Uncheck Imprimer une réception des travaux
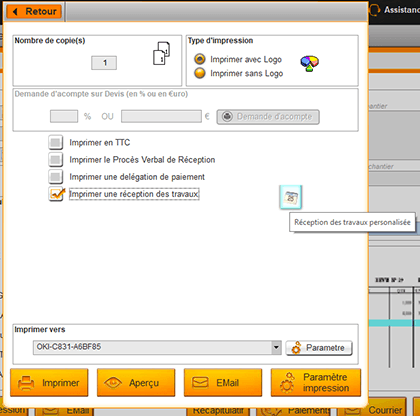Viewport: 420px width, 416px height. pyautogui.click(x=56, y=194)
